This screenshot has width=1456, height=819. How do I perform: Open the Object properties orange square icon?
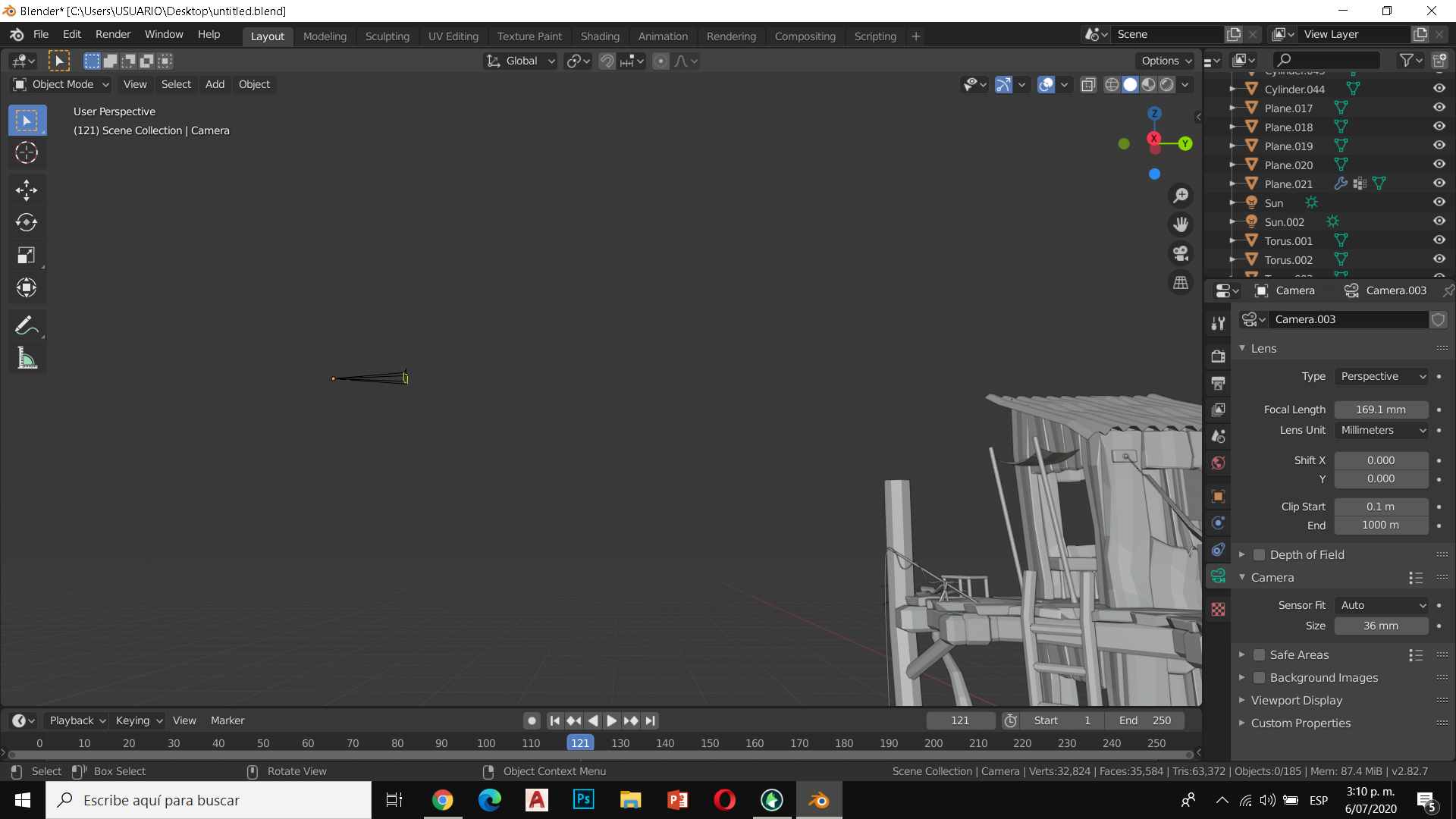pos(1219,497)
